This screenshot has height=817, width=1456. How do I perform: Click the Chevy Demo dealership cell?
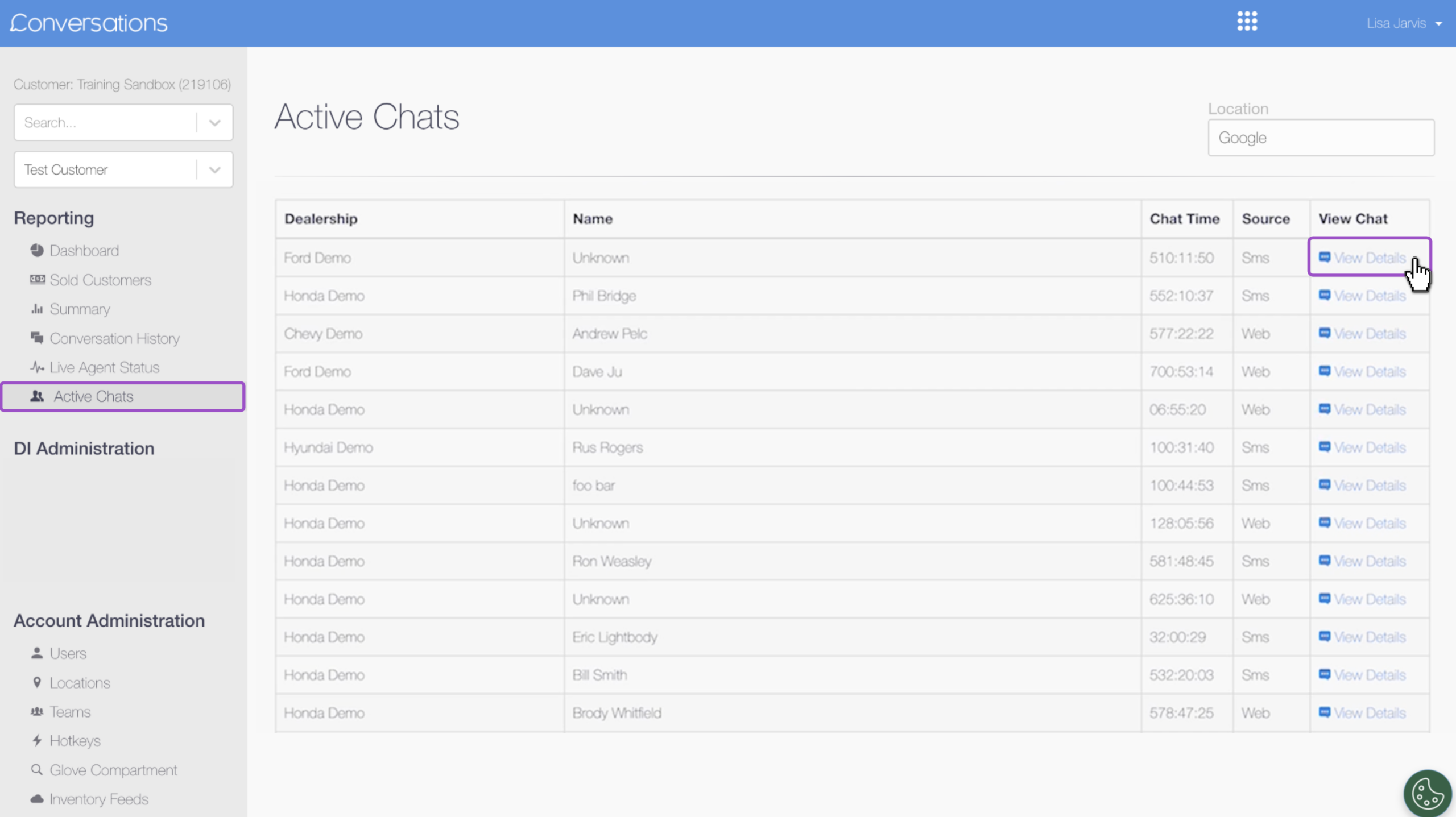[x=420, y=334]
